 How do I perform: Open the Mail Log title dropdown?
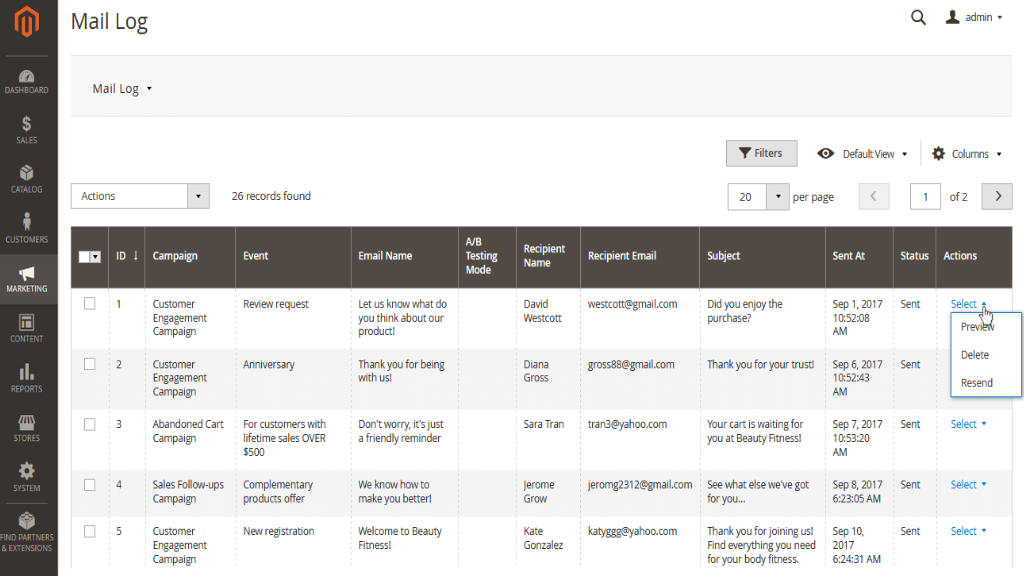pyautogui.click(x=122, y=89)
